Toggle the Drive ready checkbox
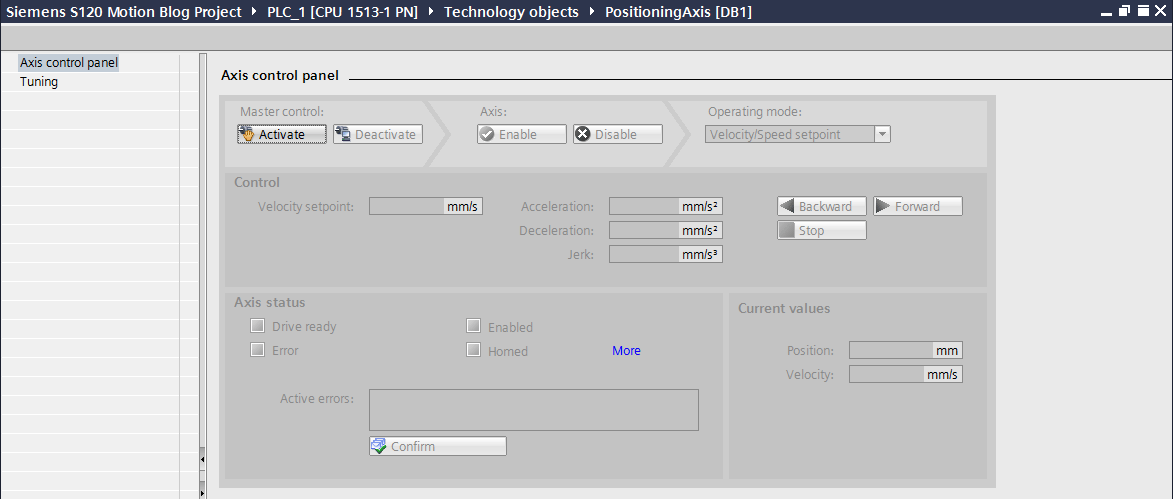Viewport: 1173px width, 499px height. (x=257, y=325)
